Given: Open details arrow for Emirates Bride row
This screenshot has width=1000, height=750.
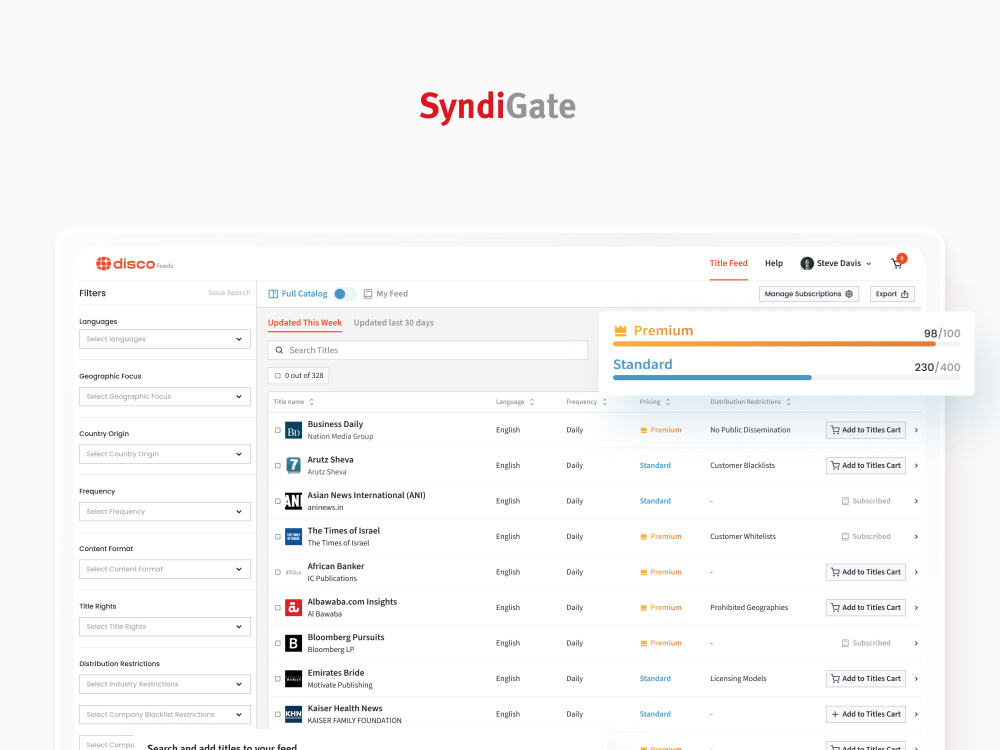Looking at the screenshot, I should click(x=916, y=679).
